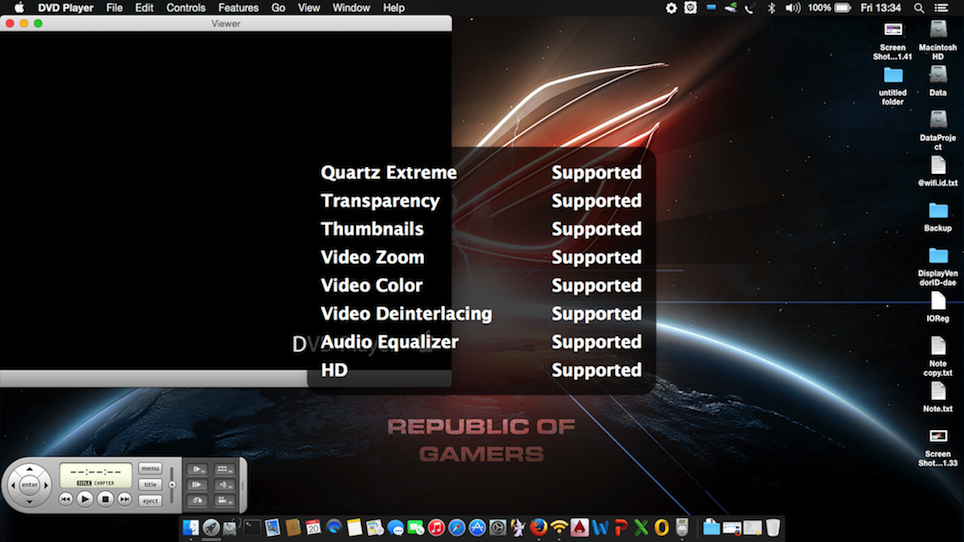Open the audio track dropdown in the drawer
The width and height of the screenshot is (964, 542).
[x=224, y=485]
